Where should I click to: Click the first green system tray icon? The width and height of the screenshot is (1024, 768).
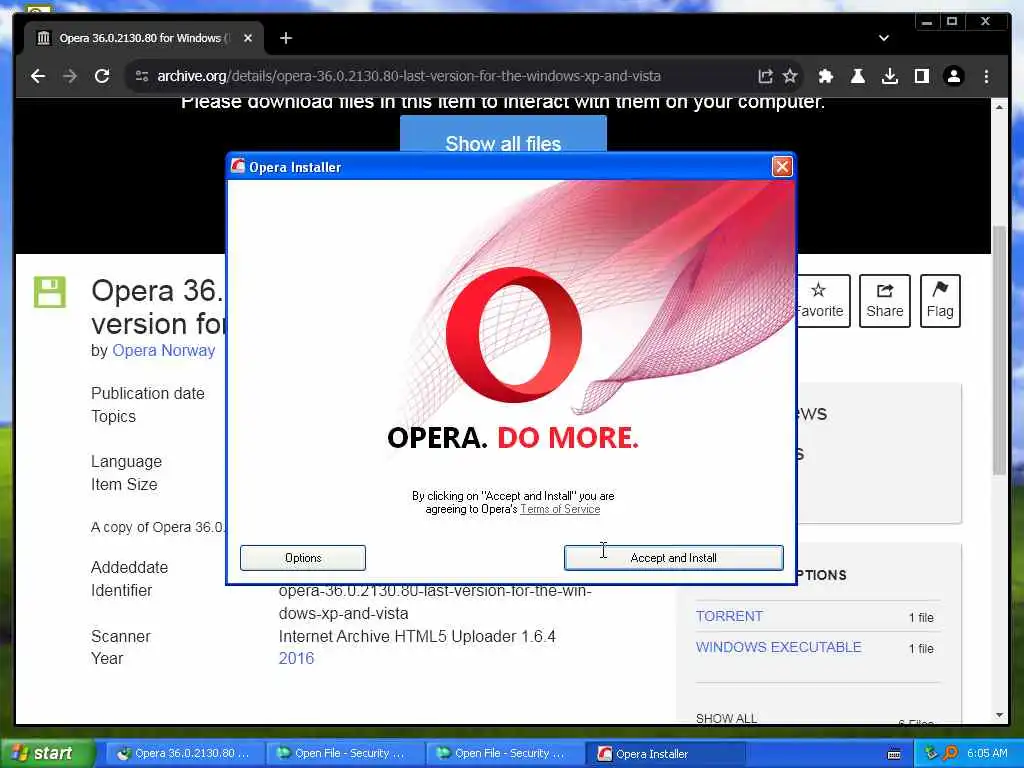point(931,753)
